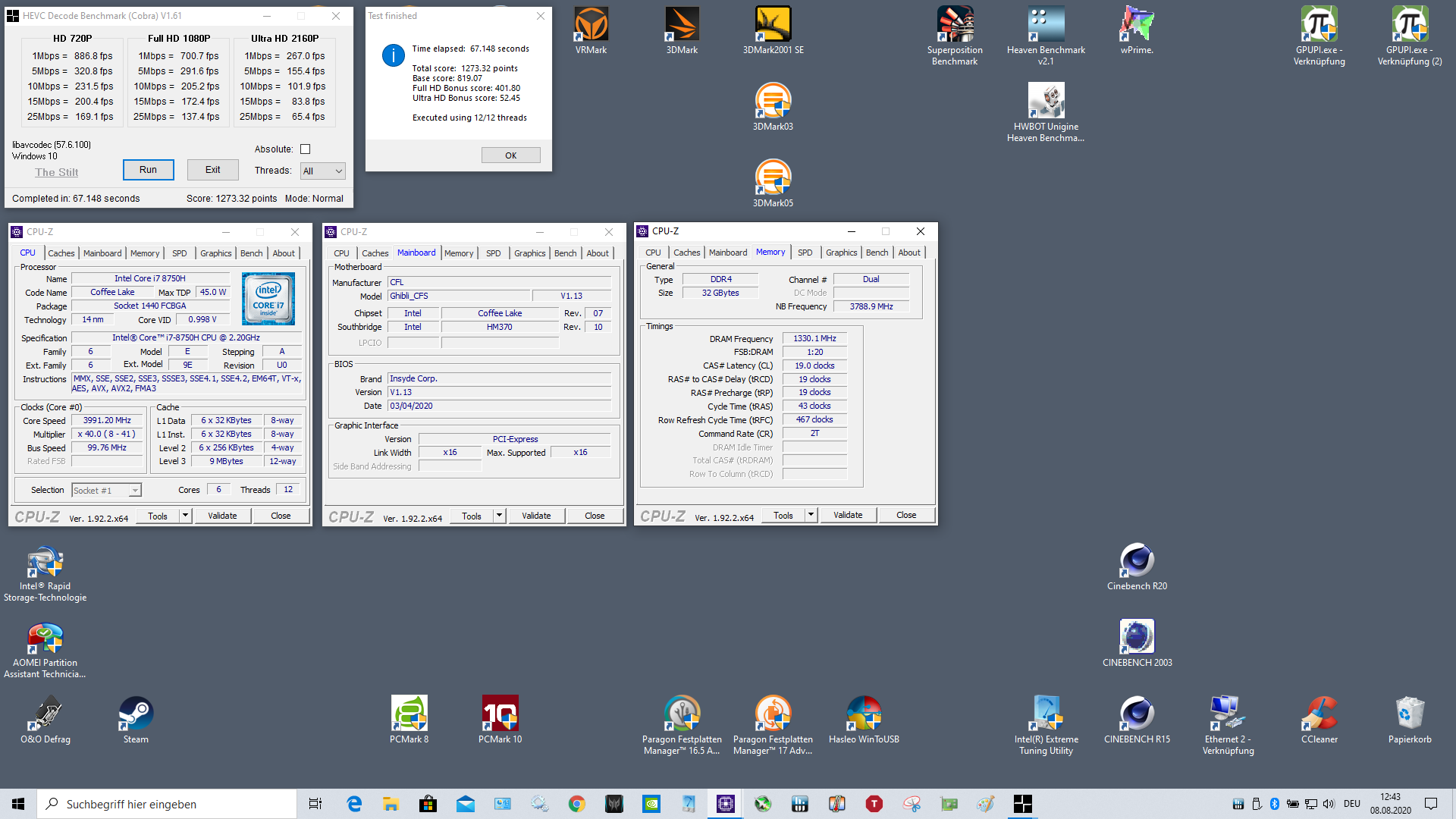Image resolution: width=1456 pixels, height=819 pixels.
Task: Select CPU tab in Mainboard CPU-Z window
Action: tap(341, 253)
